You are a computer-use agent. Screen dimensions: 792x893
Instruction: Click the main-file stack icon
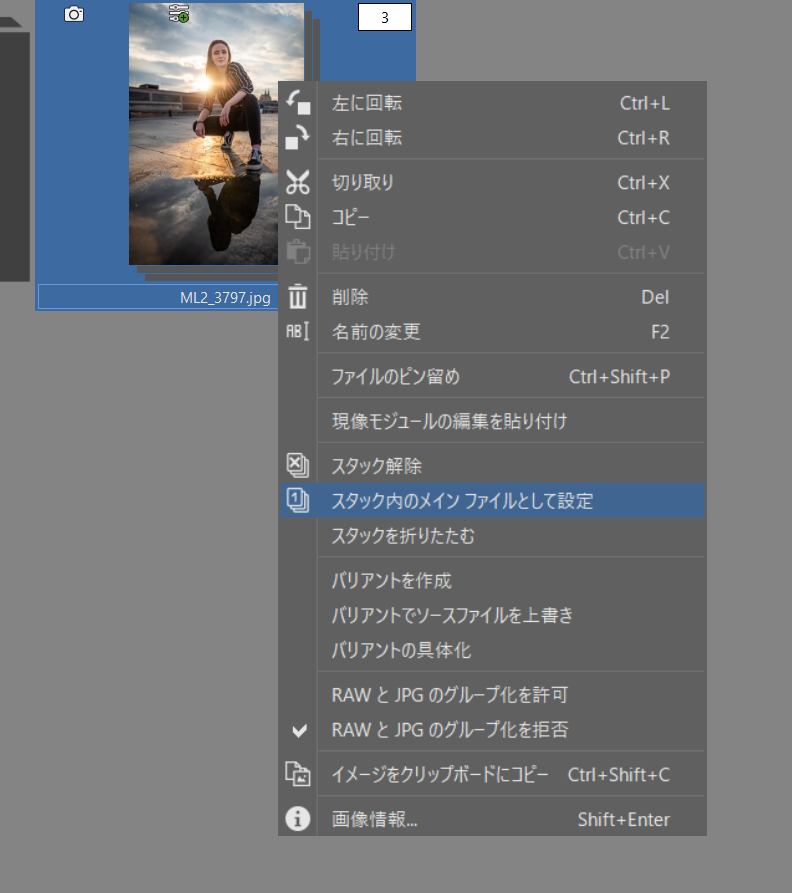(x=298, y=501)
